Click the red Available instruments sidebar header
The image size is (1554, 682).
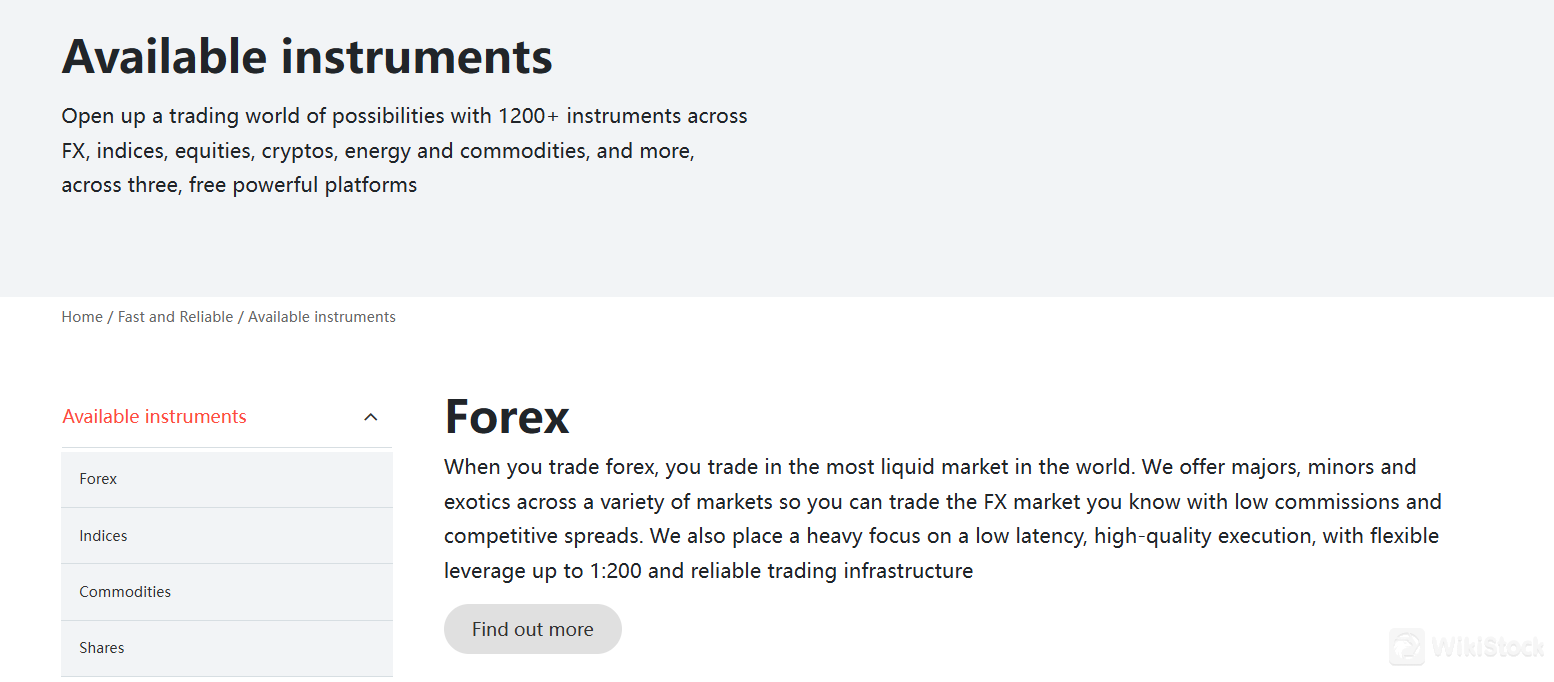pyautogui.click(x=154, y=417)
